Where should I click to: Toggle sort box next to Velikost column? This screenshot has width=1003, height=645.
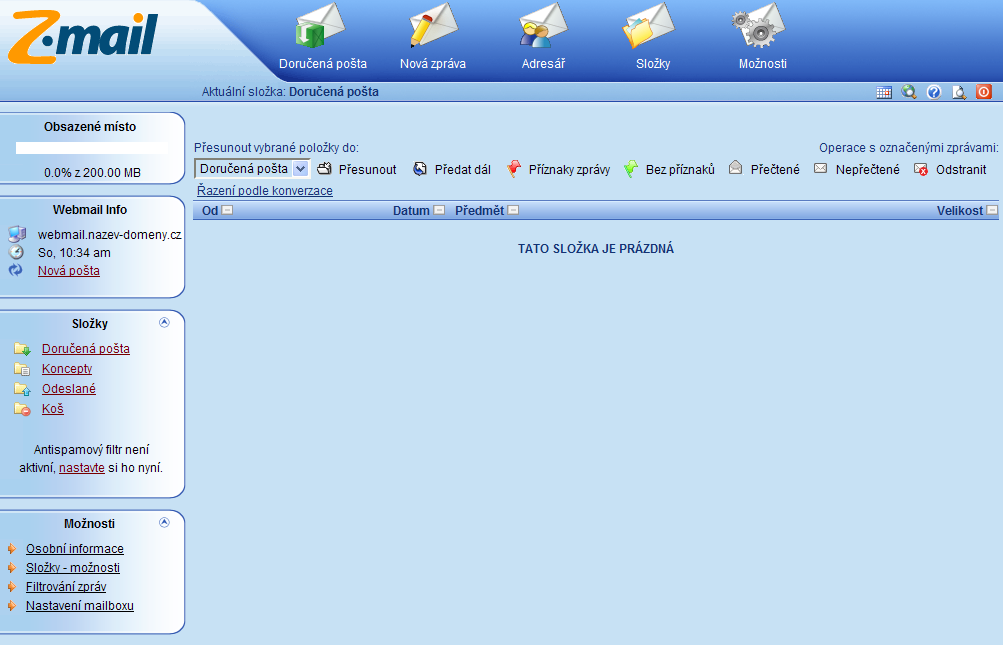[x=992, y=211]
